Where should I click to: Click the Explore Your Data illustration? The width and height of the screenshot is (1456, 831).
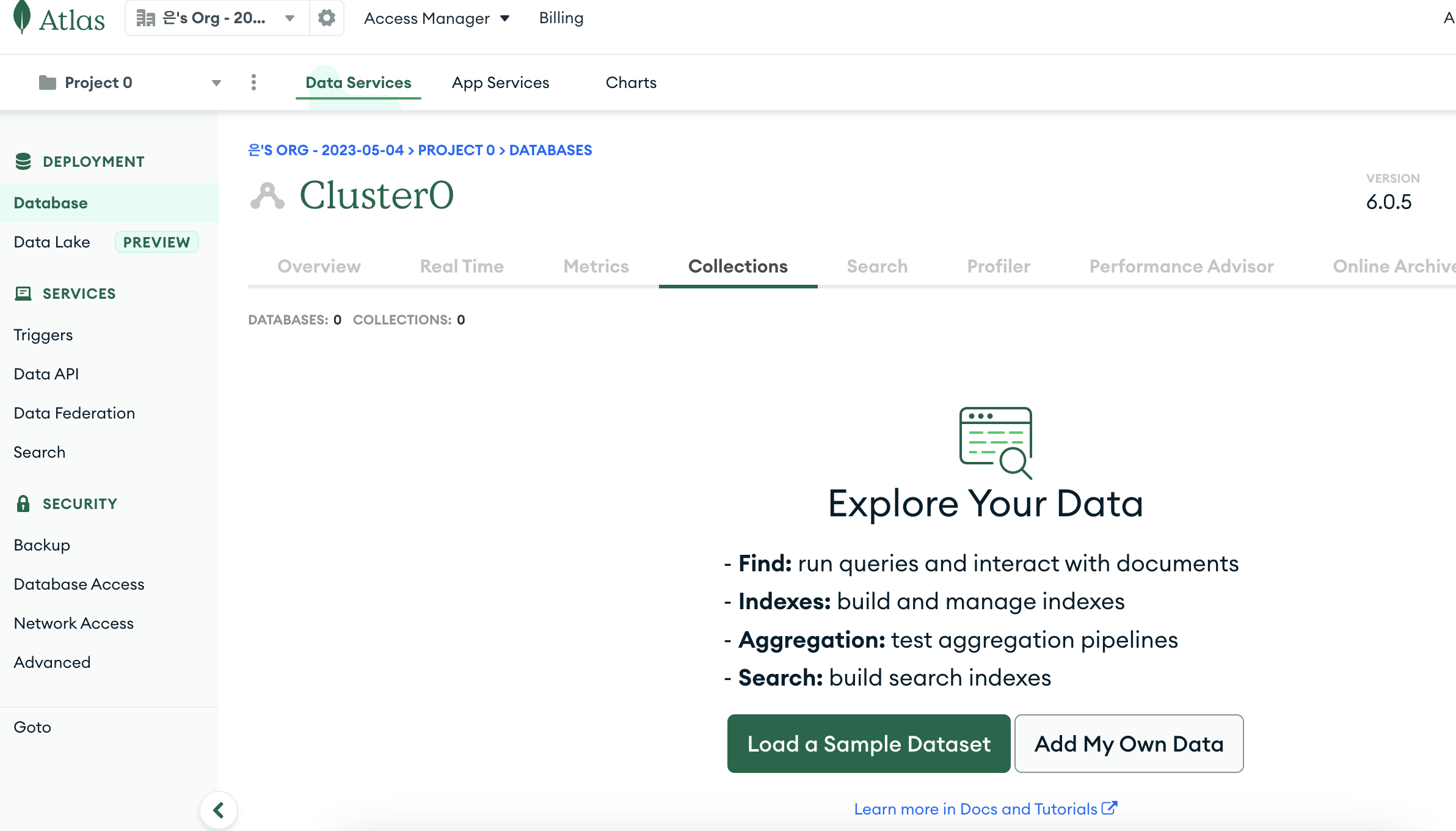[x=996, y=443]
